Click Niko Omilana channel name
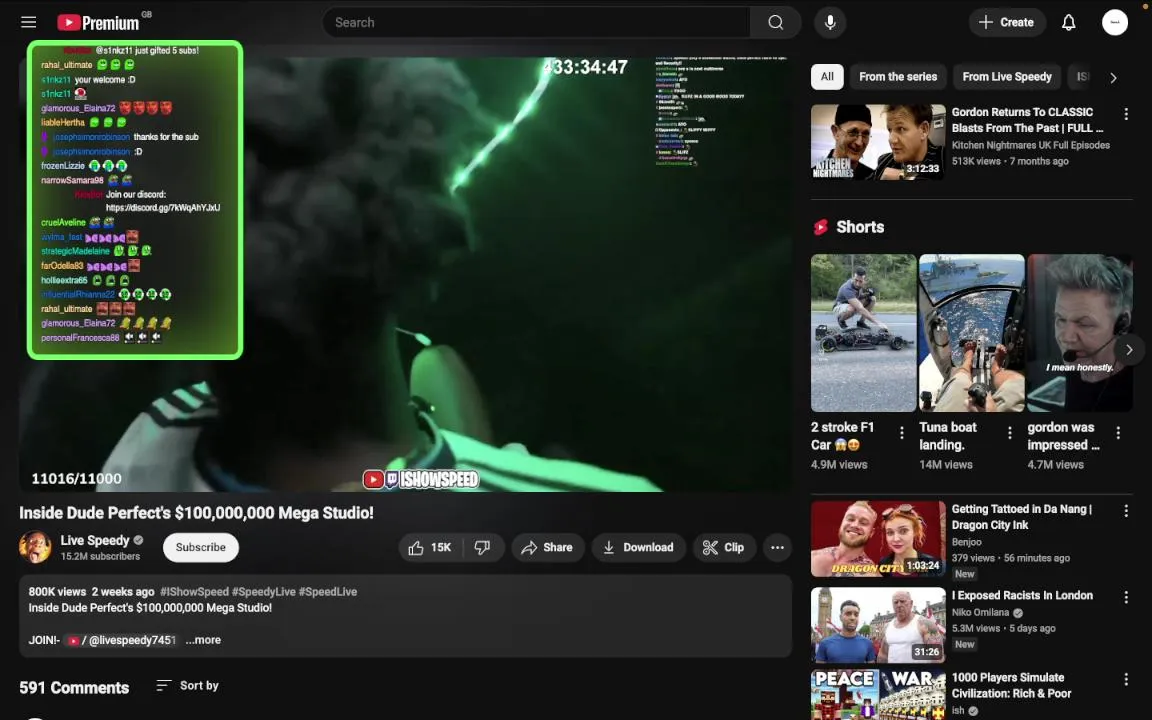 tap(982, 612)
